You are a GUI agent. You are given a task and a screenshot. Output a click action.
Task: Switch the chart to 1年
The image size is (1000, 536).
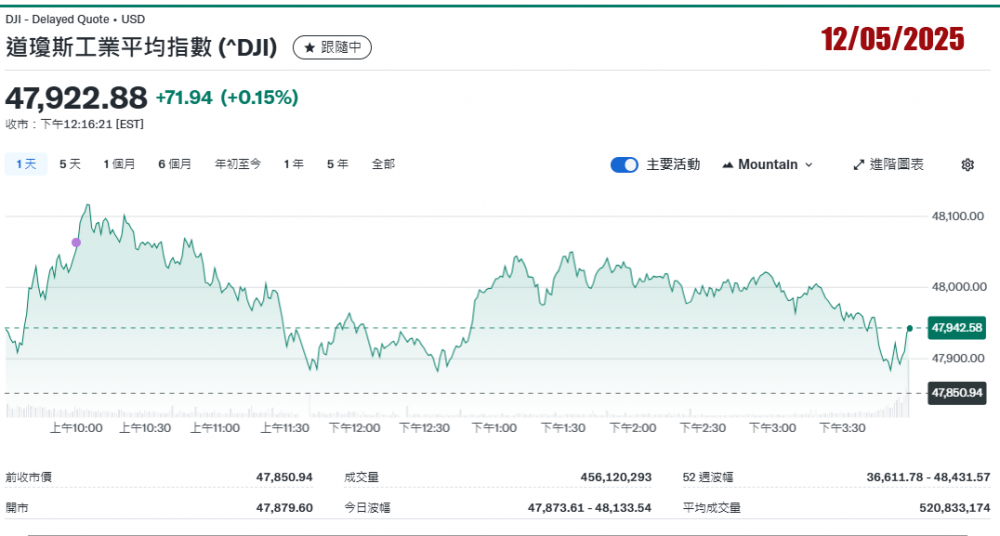pyautogui.click(x=293, y=164)
